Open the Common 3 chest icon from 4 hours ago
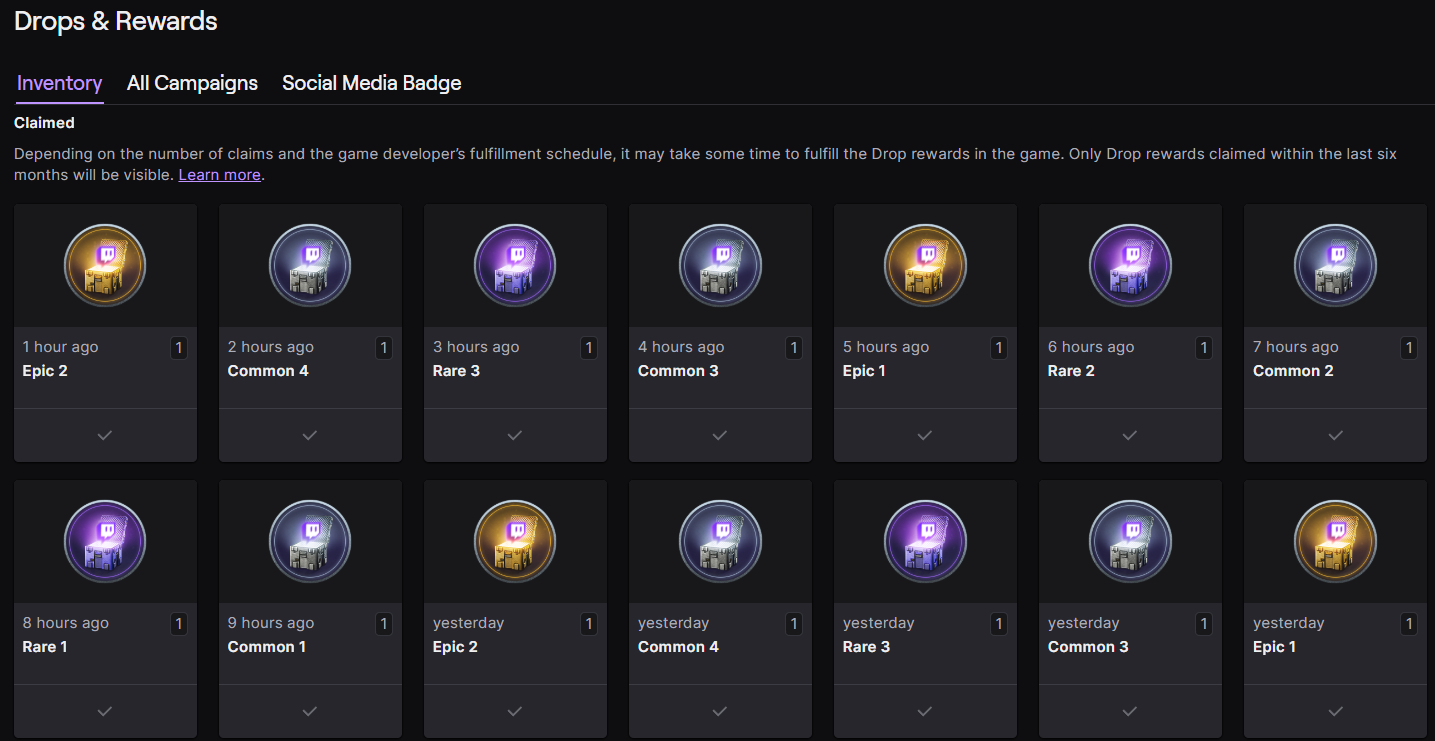 [720, 266]
